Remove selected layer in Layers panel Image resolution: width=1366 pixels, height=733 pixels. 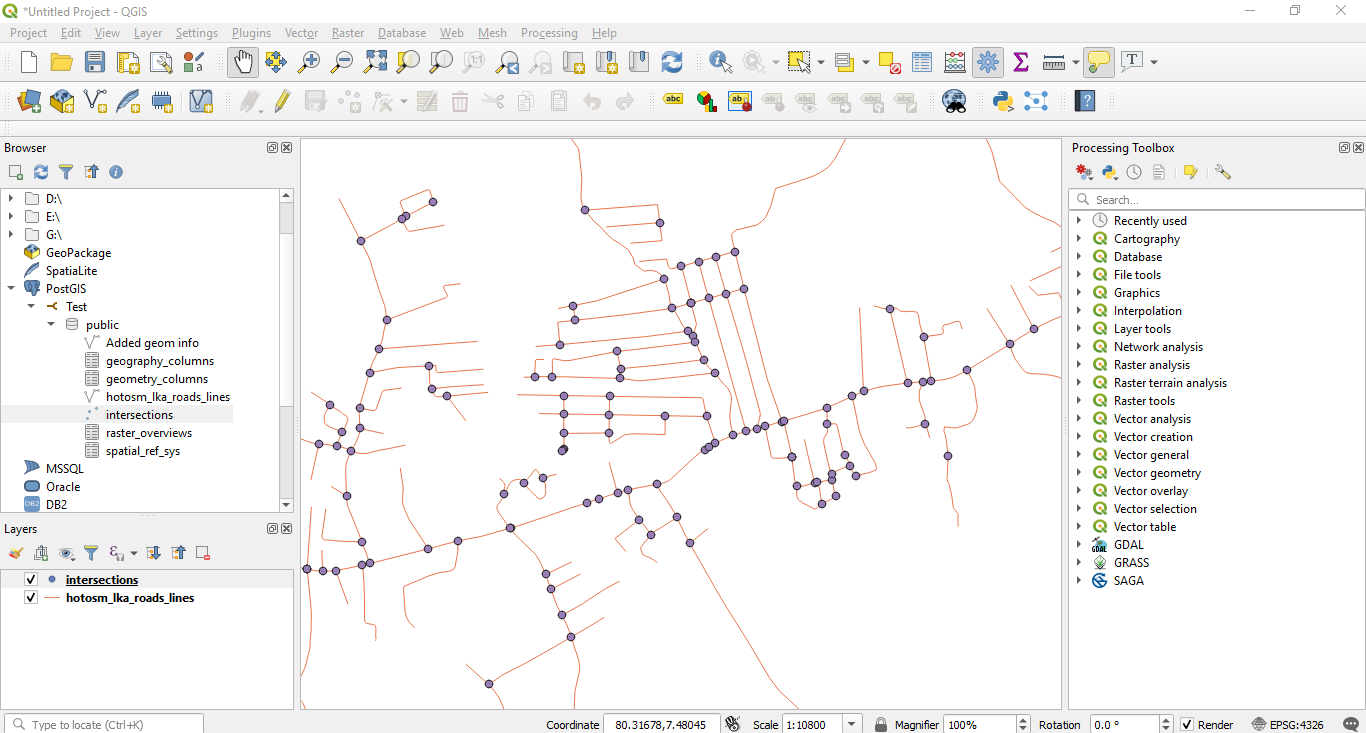203,553
